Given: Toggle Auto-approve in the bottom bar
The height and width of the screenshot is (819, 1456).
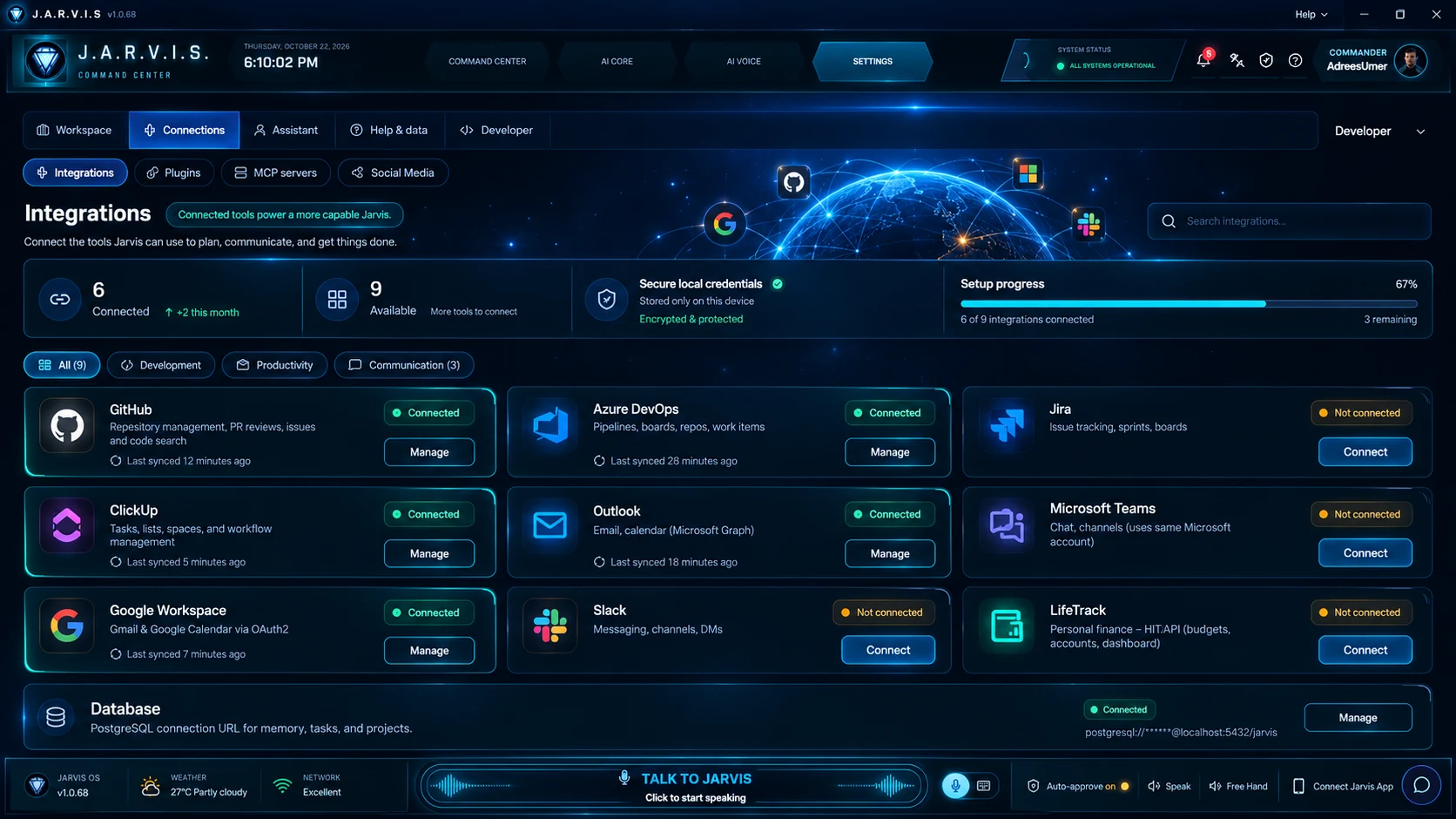Looking at the screenshot, I should (x=1078, y=786).
